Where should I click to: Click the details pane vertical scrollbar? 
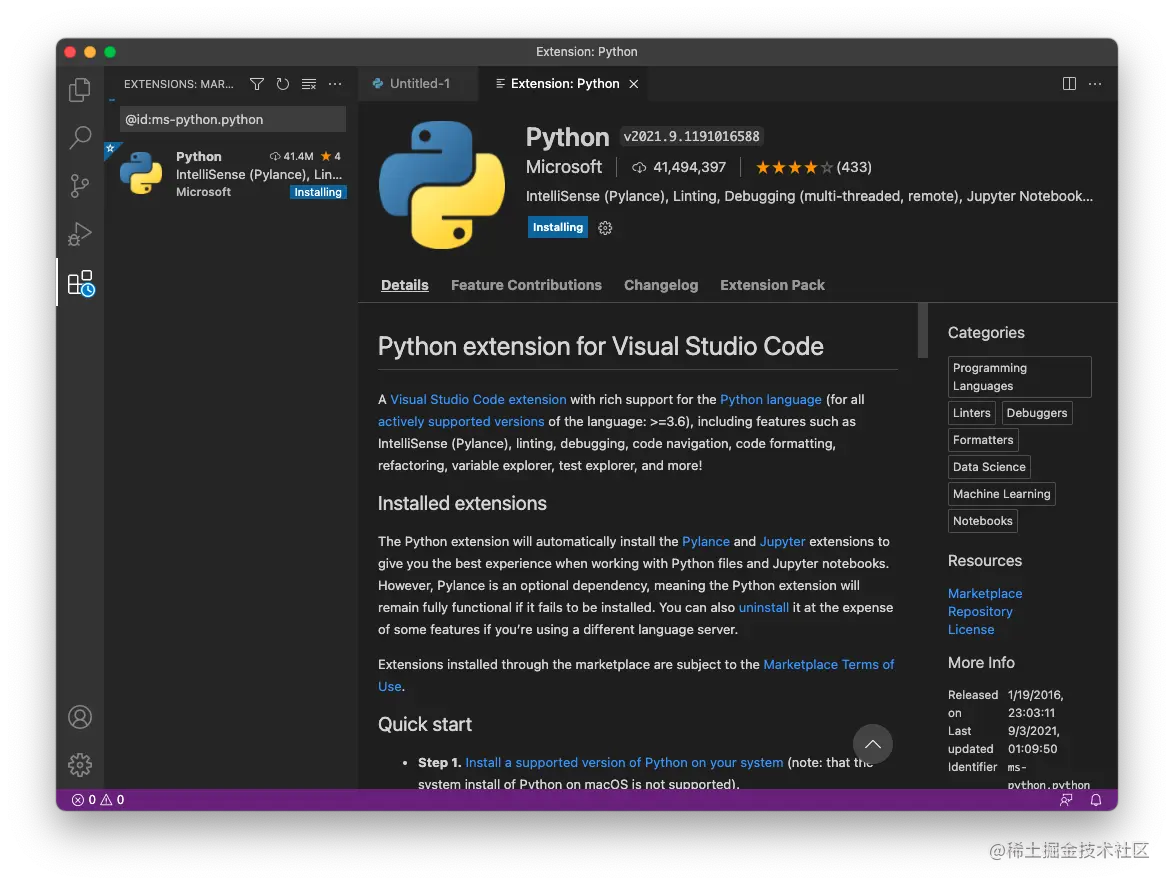point(922,331)
